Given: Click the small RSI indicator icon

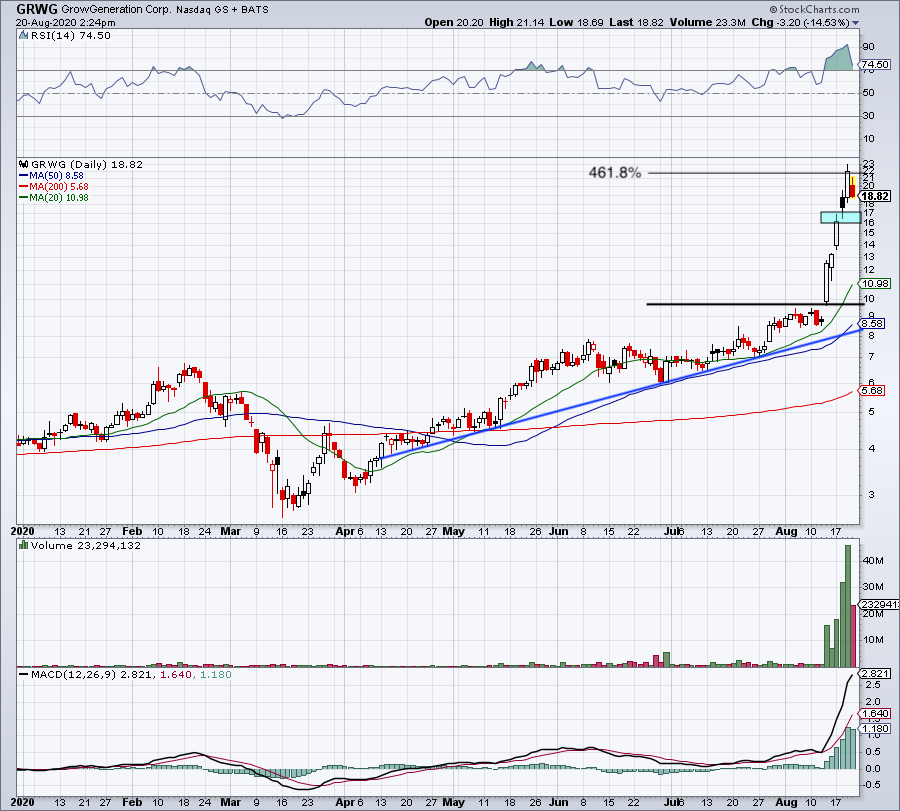Looking at the screenshot, I should coord(24,36).
